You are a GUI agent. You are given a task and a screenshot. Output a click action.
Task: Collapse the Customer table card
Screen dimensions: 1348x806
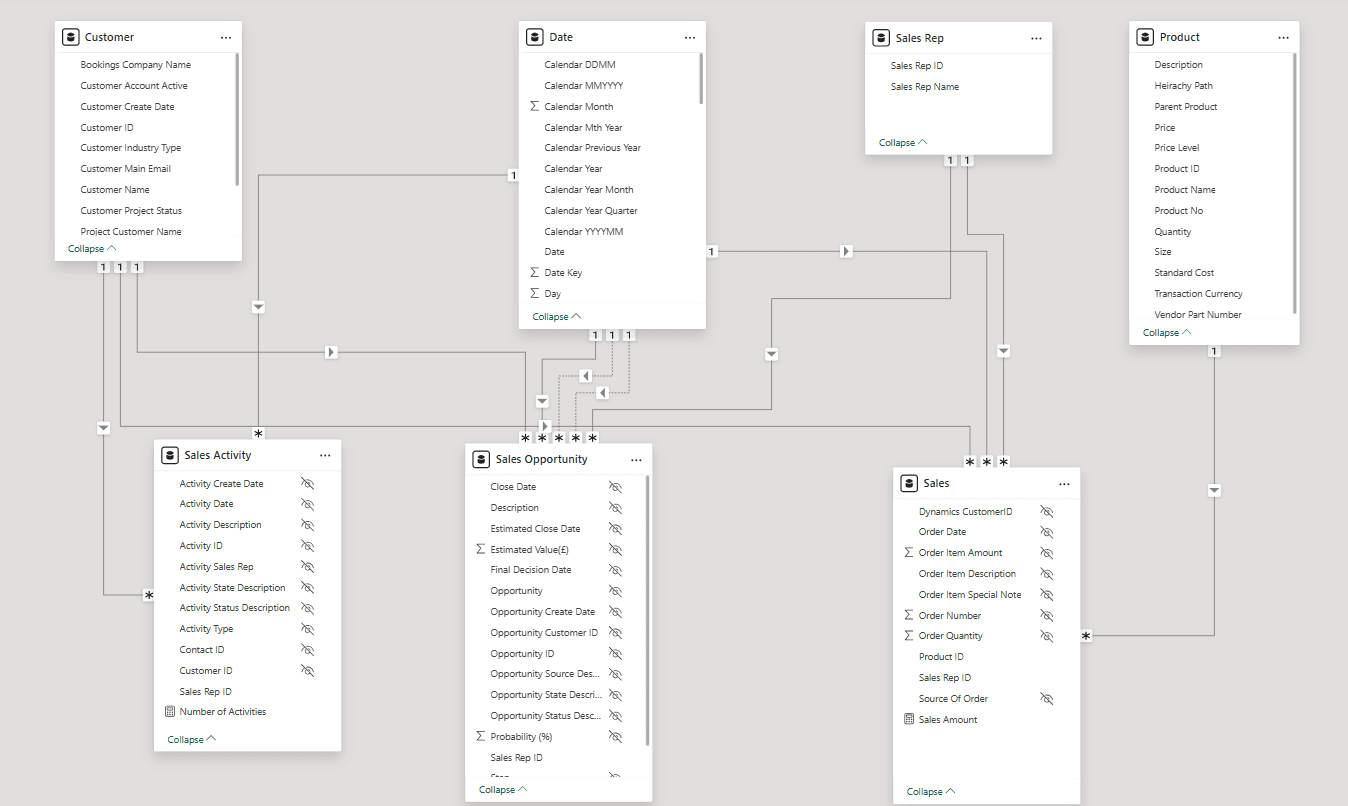(x=92, y=248)
